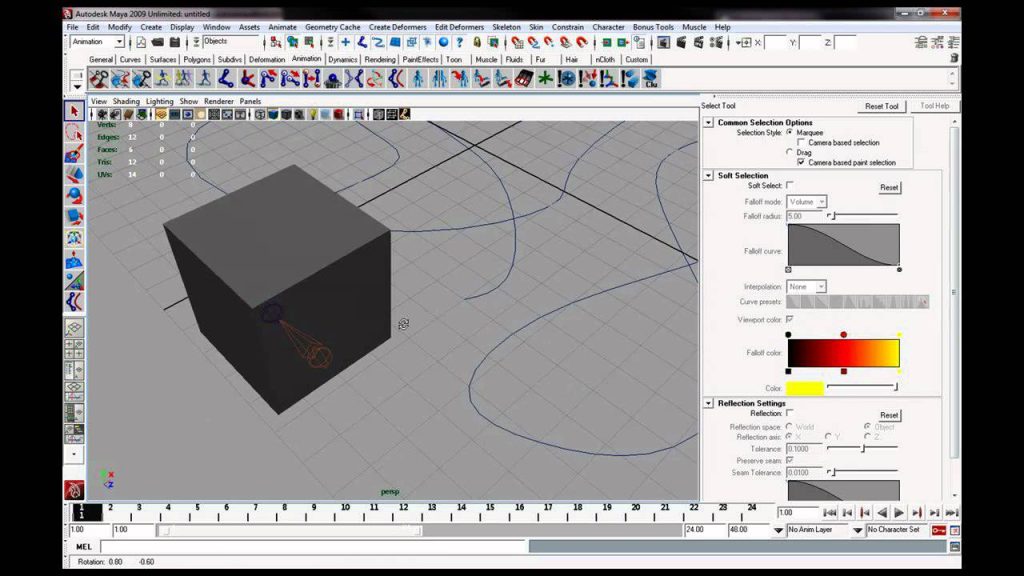This screenshot has width=1024, height=576.
Task: Click the save scene disk icon
Action: click(x=174, y=42)
